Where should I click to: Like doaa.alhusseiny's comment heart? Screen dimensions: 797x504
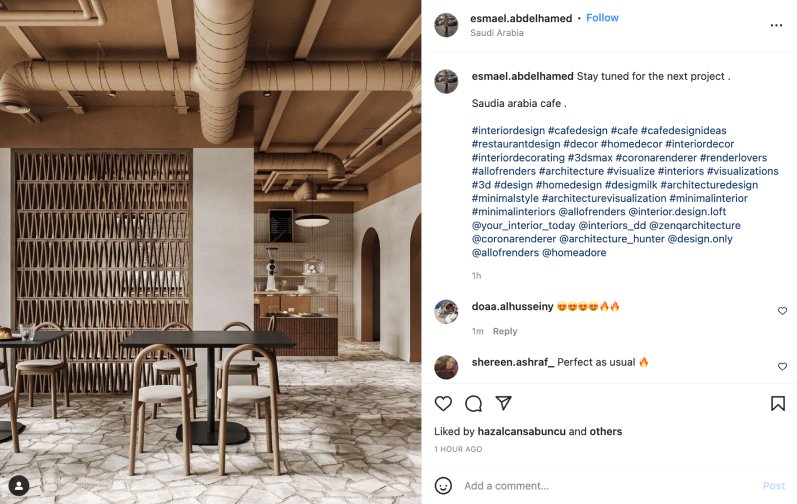pyautogui.click(x=782, y=311)
